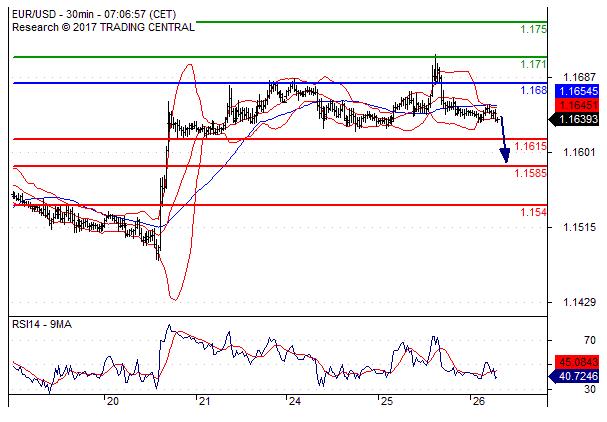Click the 1.1601 price axis value
Viewport: 607px width, 422px height.
click(x=579, y=152)
